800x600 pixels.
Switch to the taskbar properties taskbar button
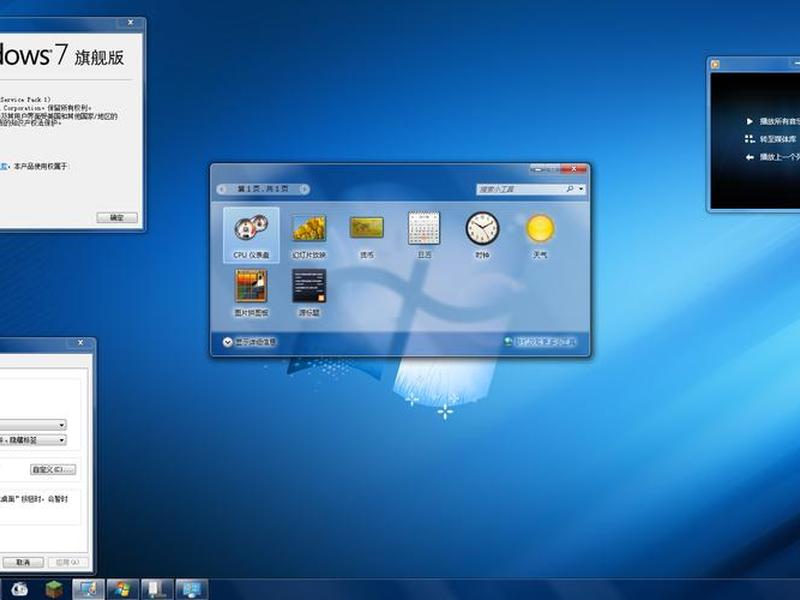click(157, 589)
